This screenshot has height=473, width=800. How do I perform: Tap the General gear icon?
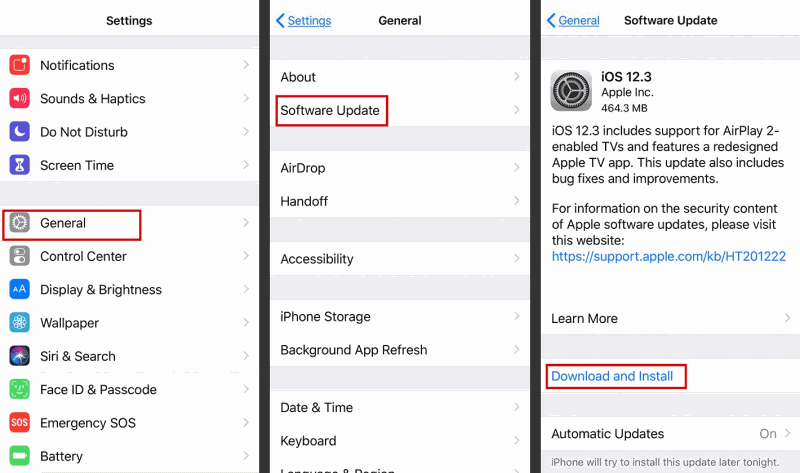point(20,223)
